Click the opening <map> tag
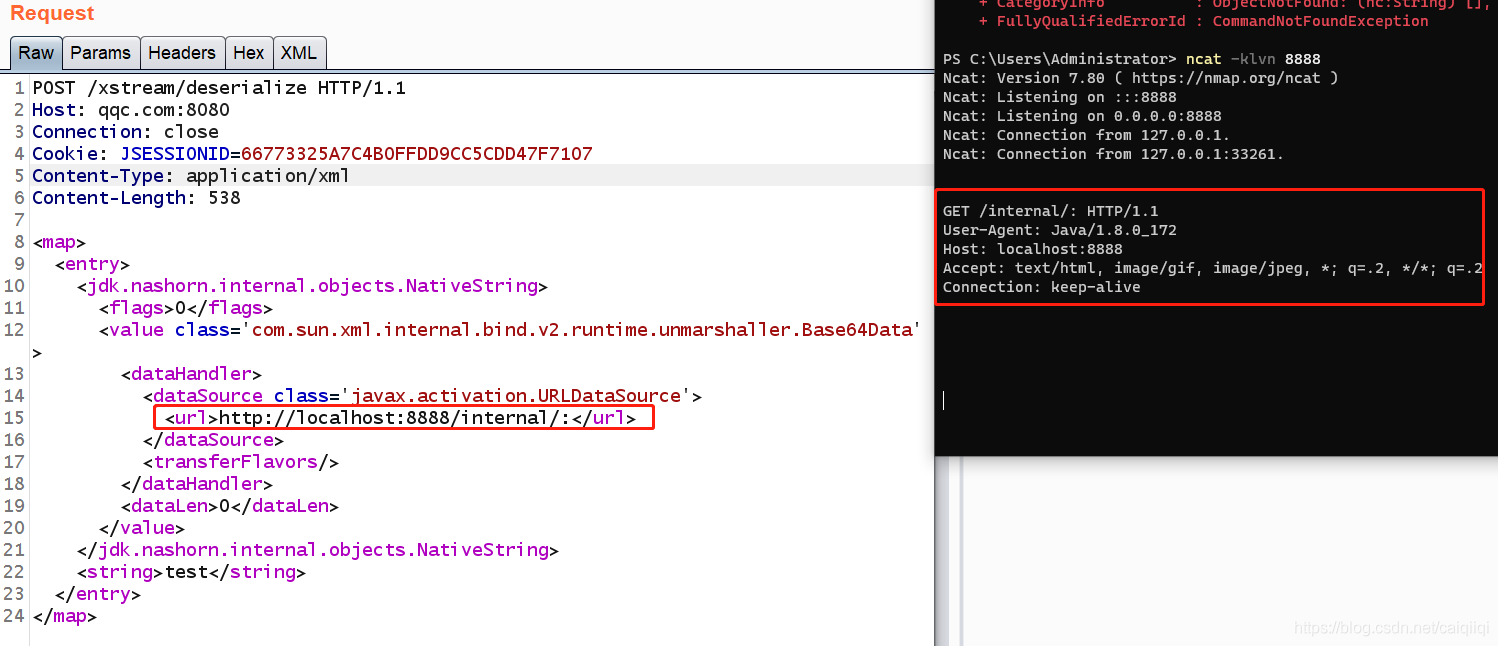The height and width of the screenshot is (646, 1498). (x=59, y=242)
